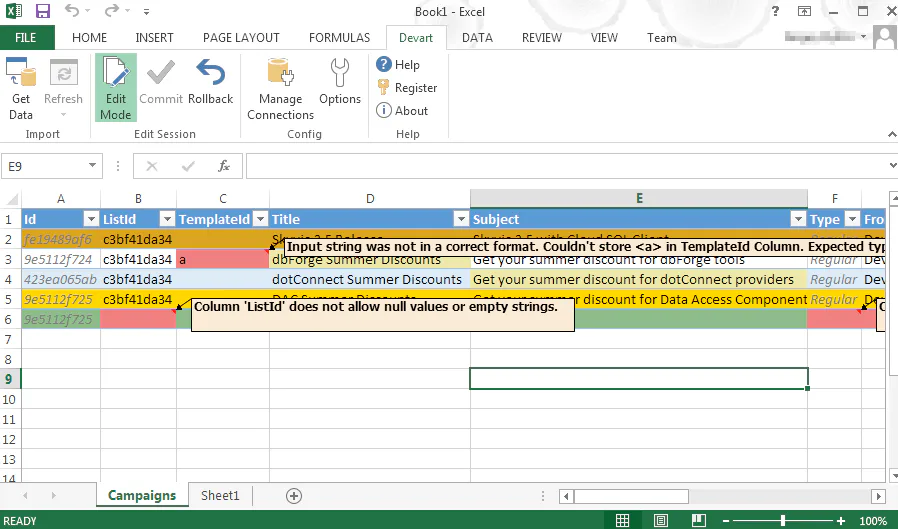Screen dimensions: 898x529
Task: Select the red TemplateId cell containing 'a'
Action: (223, 259)
